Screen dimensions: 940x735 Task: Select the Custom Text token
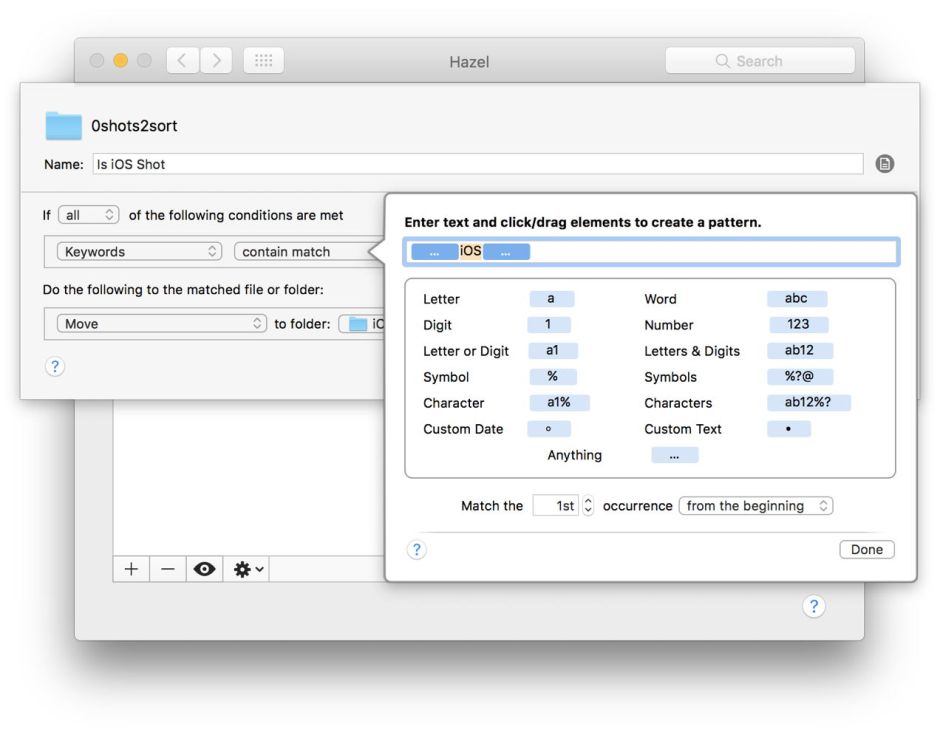[788, 429]
